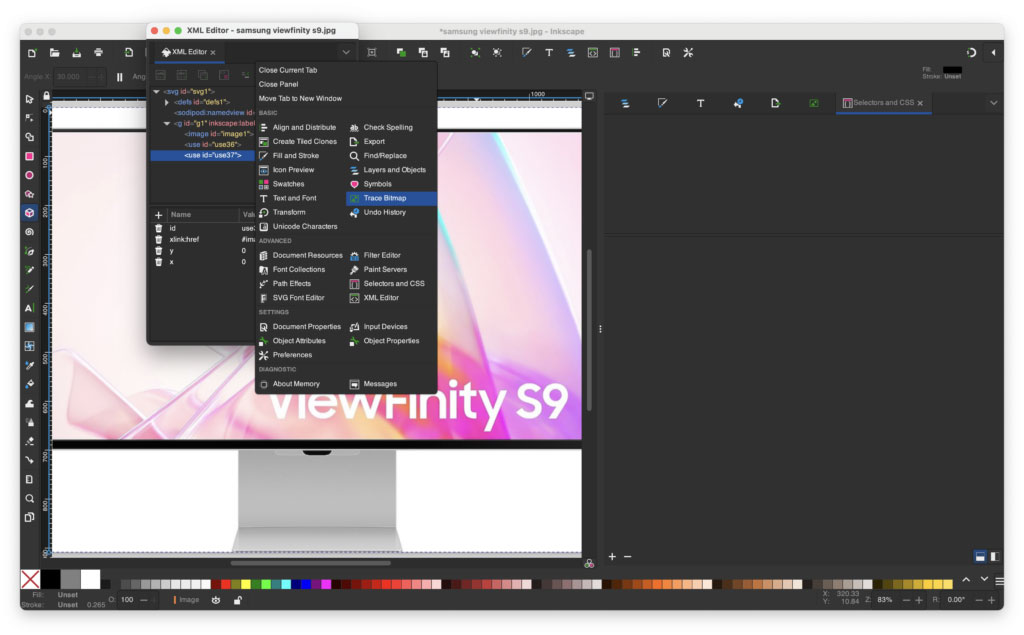Open XML Editor panel dropdown chevron
Image resolution: width=1024 pixels, height=635 pixels.
coord(346,52)
